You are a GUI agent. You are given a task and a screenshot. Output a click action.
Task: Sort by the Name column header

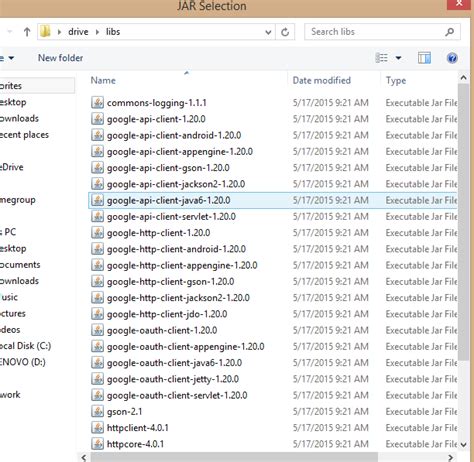(103, 80)
